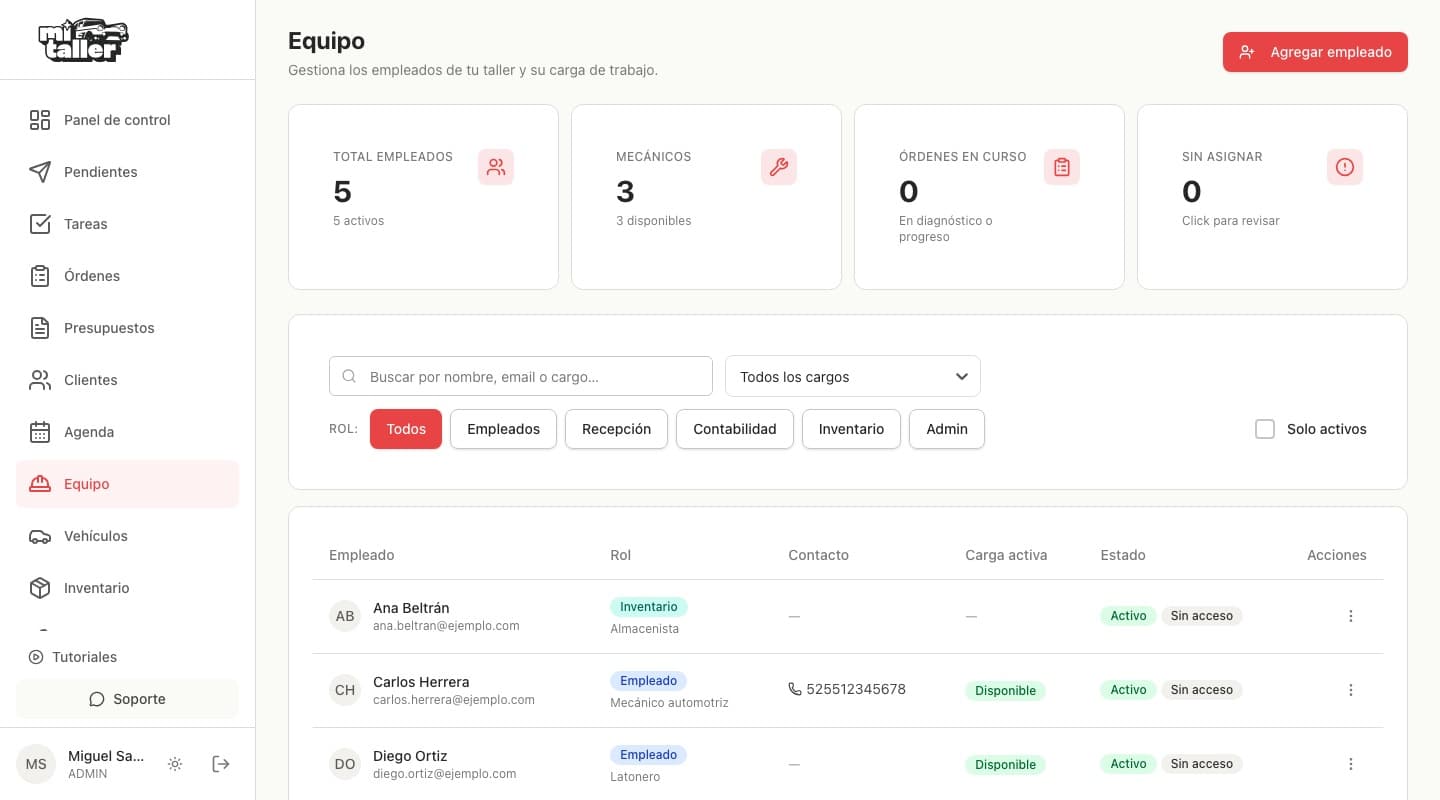The width and height of the screenshot is (1440, 800).
Task: Click the Vehículos car icon
Action: 40,536
